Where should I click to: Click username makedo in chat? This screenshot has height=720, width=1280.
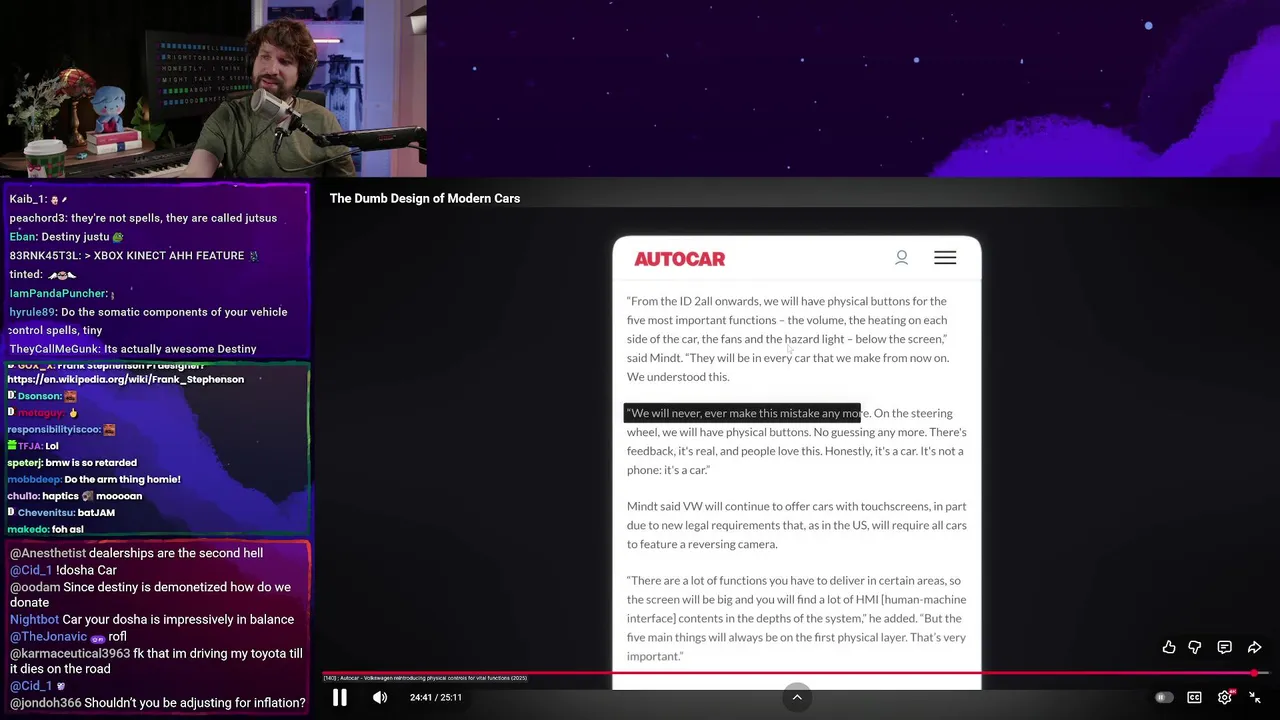click(27, 529)
